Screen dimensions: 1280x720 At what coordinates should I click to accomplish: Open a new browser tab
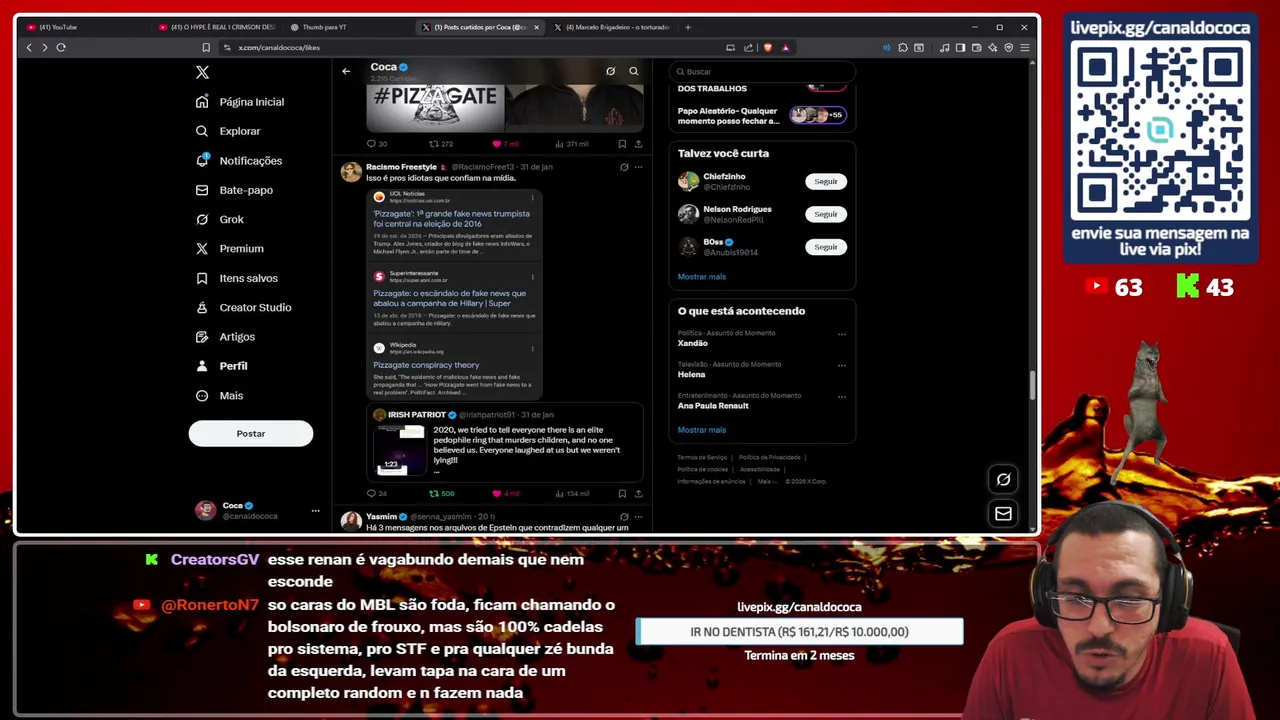(688, 27)
